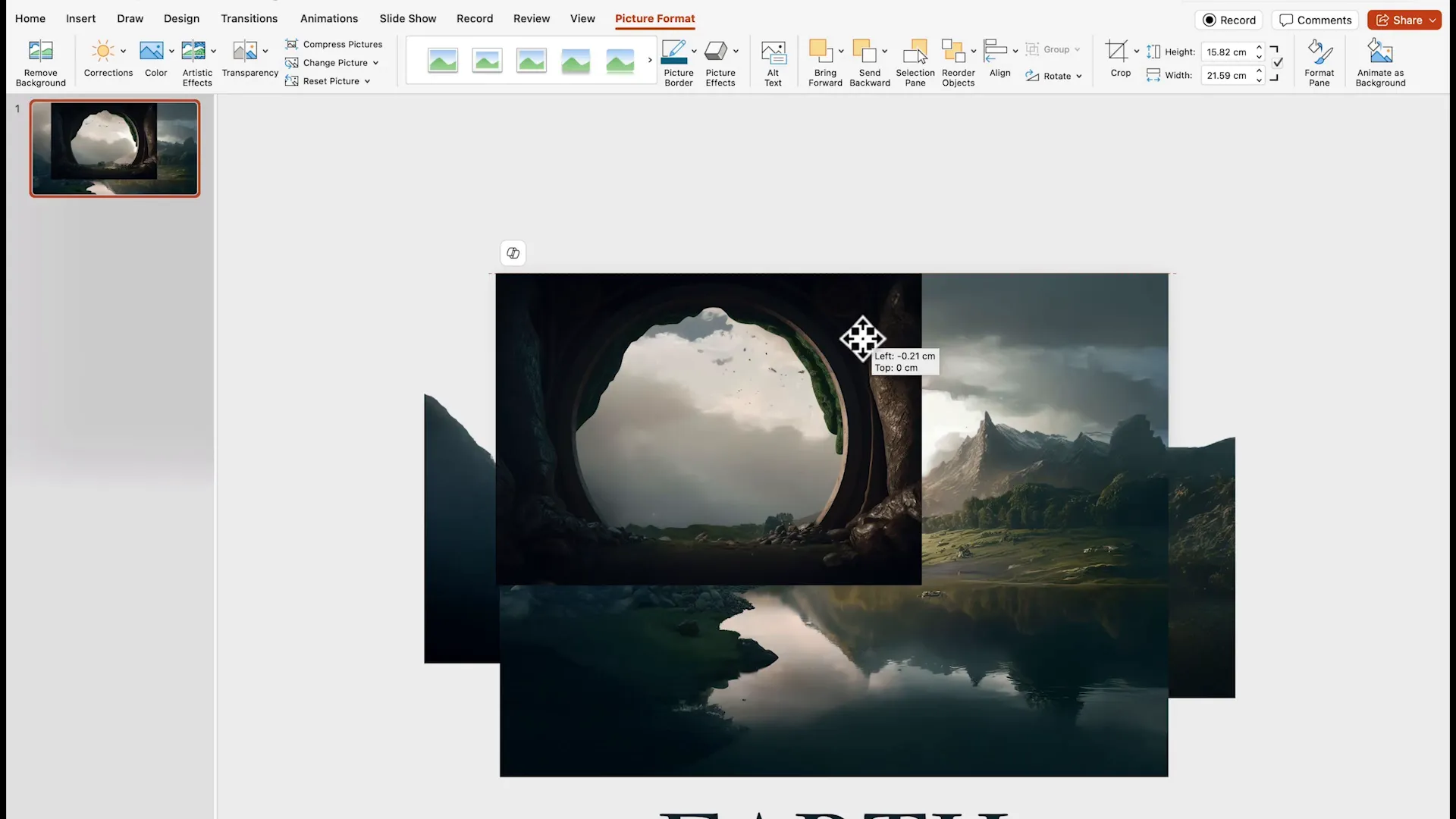This screenshot has width=1456, height=819.
Task: Click Compress Pictures label
Action: pos(343,44)
